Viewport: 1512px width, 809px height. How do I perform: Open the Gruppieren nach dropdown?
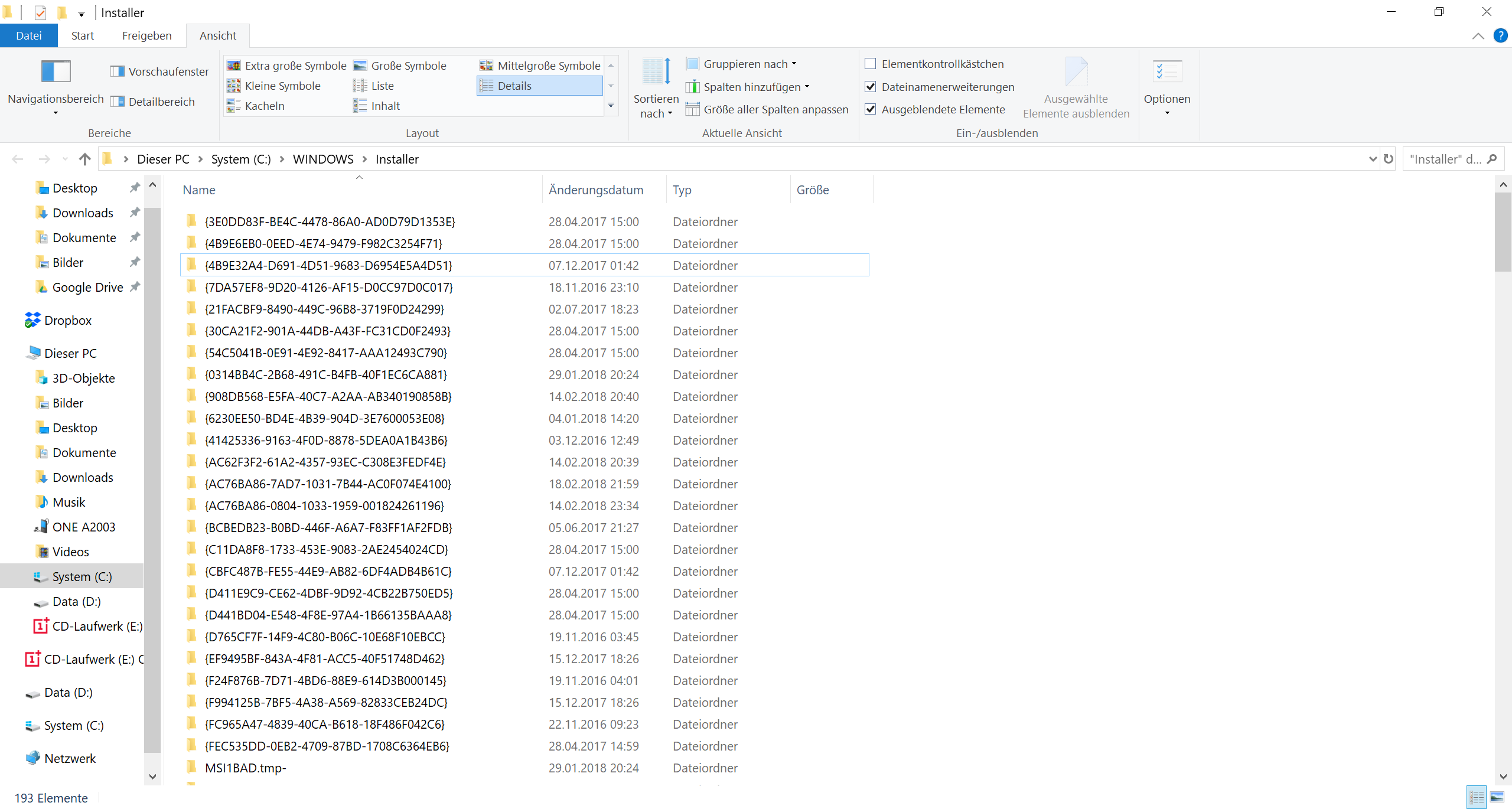pyautogui.click(x=741, y=64)
